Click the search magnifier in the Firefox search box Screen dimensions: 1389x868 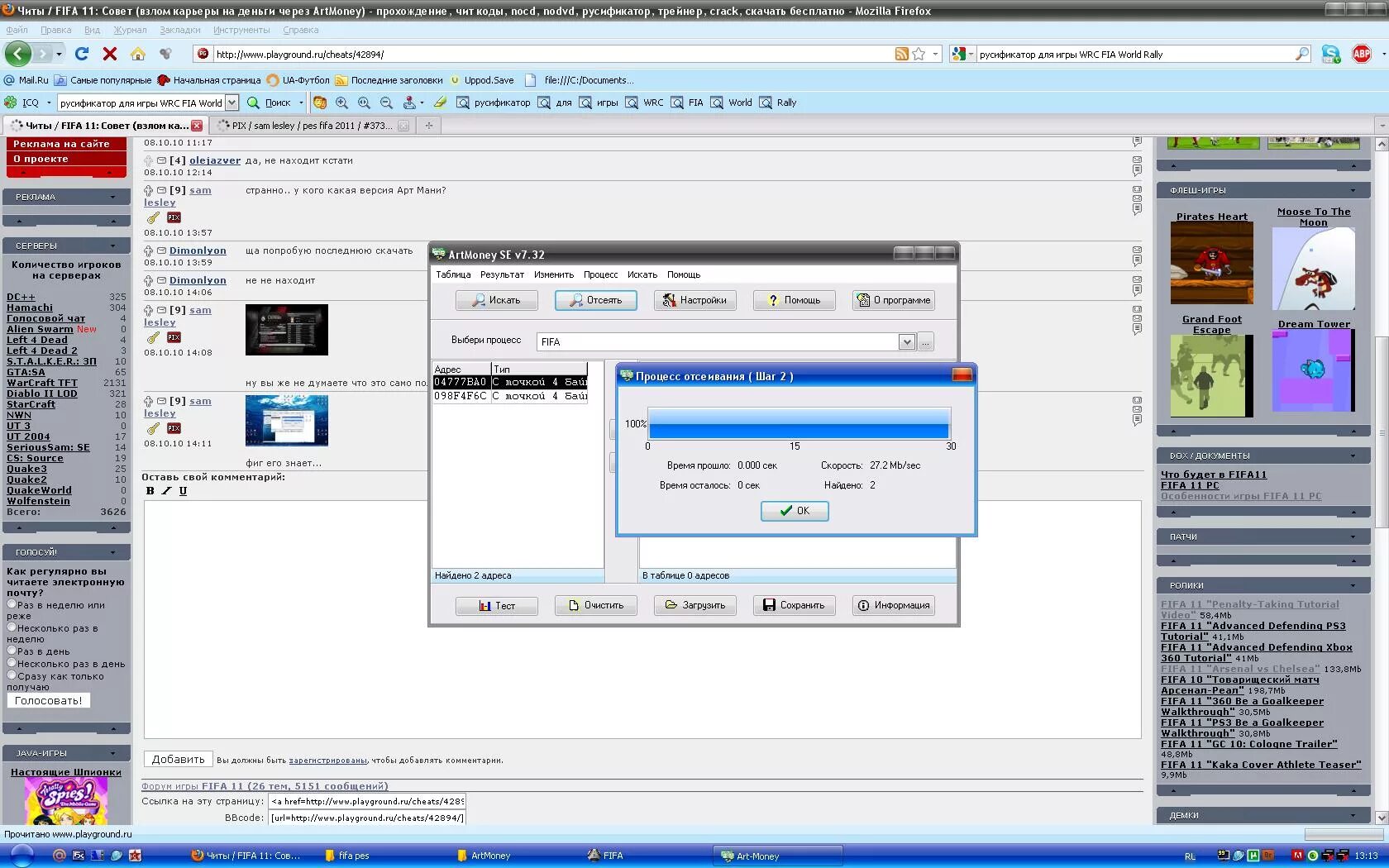click(x=1302, y=54)
